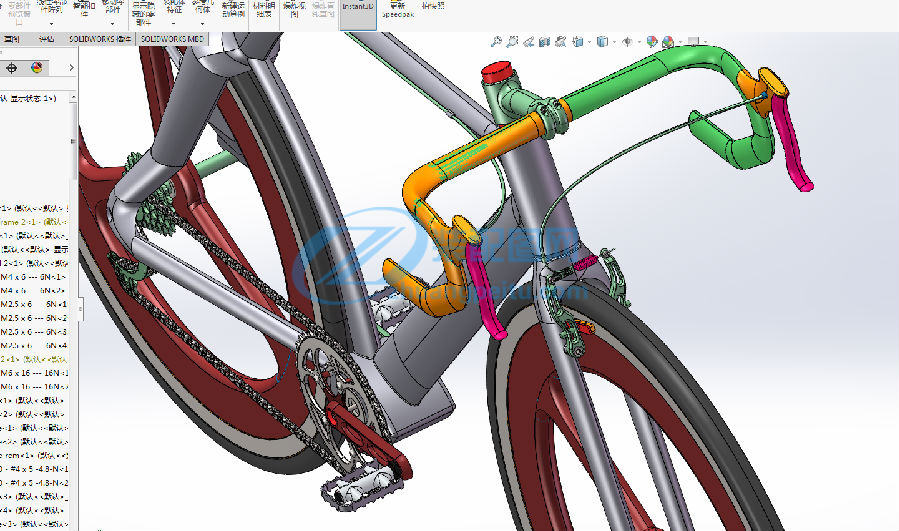Viewport: 899px width, 531px height.
Task: Open the Display Style dropdown arrow
Action: pos(613,42)
